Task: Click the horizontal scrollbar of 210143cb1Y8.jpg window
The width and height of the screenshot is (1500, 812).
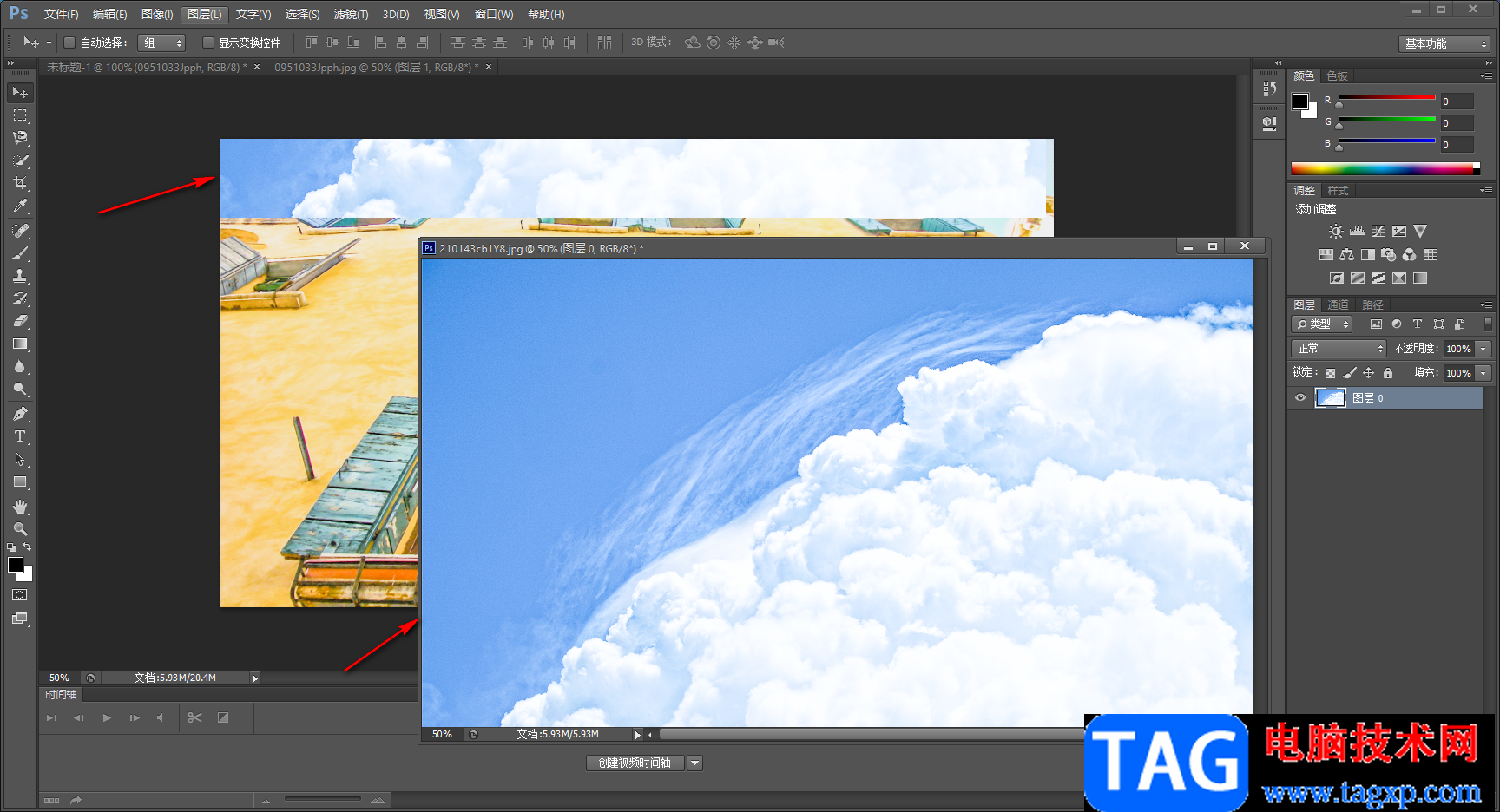Action: 872,734
